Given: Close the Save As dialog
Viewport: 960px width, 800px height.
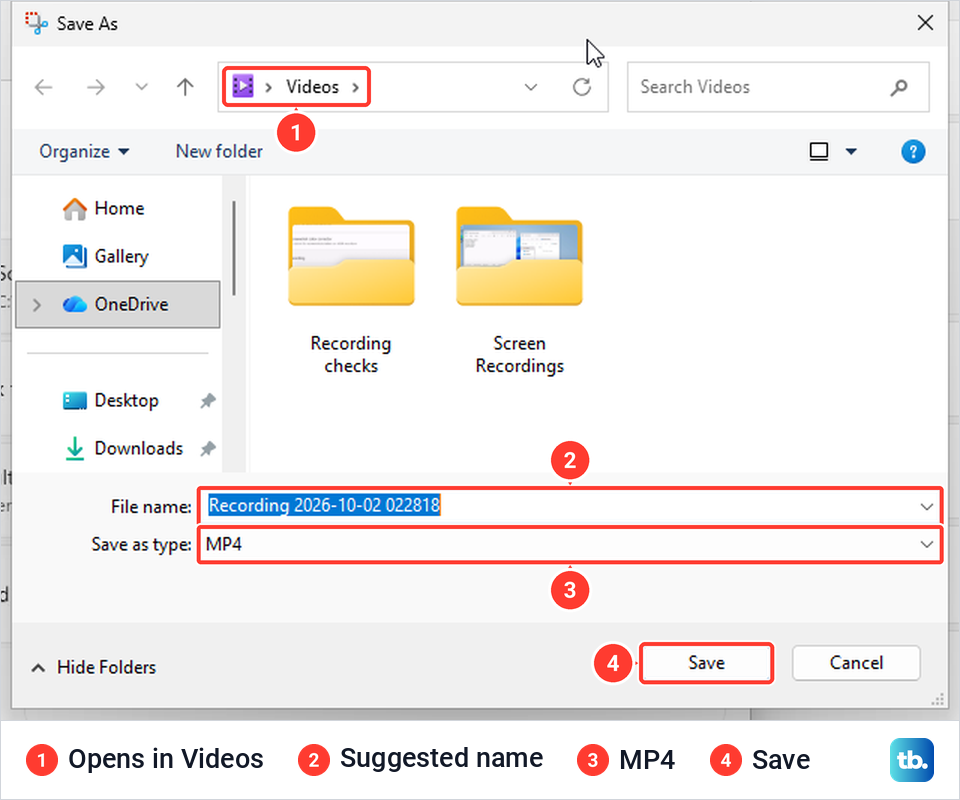Looking at the screenshot, I should tap(925, 23).
